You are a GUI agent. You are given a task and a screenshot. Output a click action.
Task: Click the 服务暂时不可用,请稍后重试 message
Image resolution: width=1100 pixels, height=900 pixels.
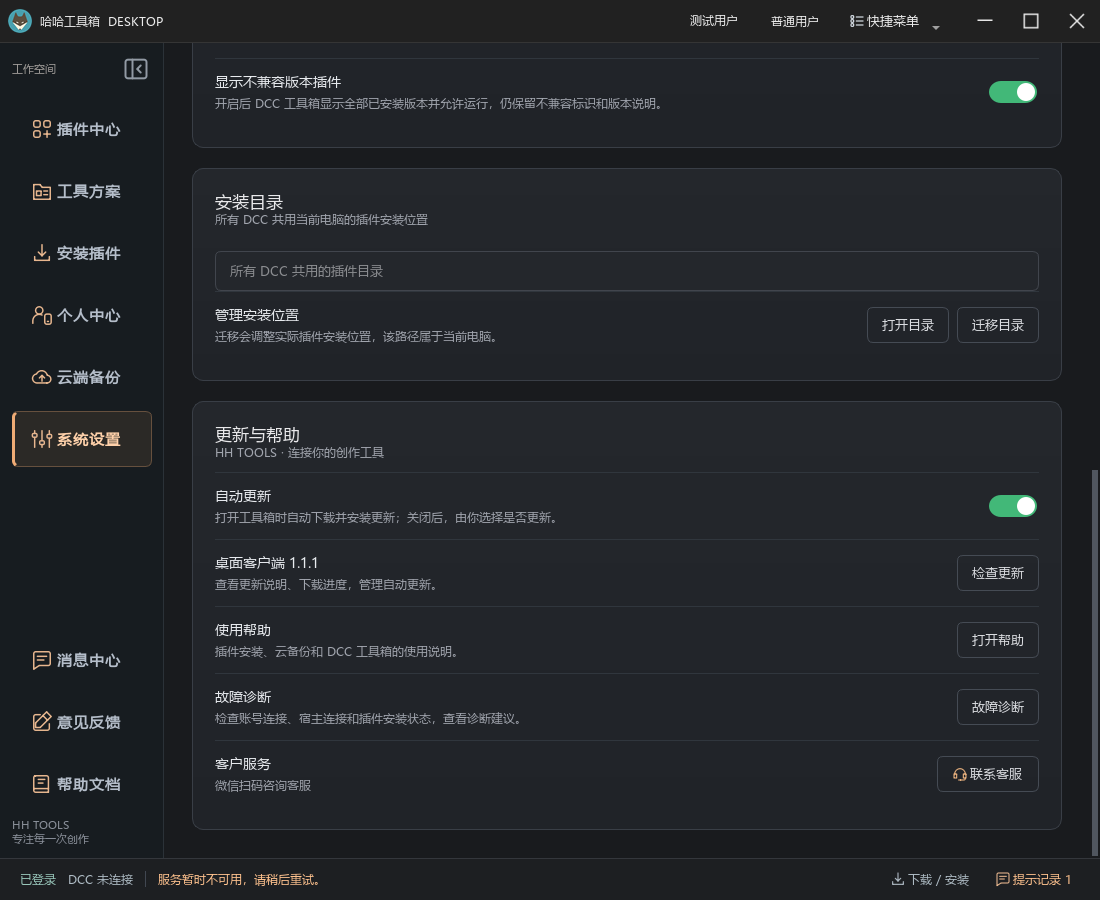(239, 879)
